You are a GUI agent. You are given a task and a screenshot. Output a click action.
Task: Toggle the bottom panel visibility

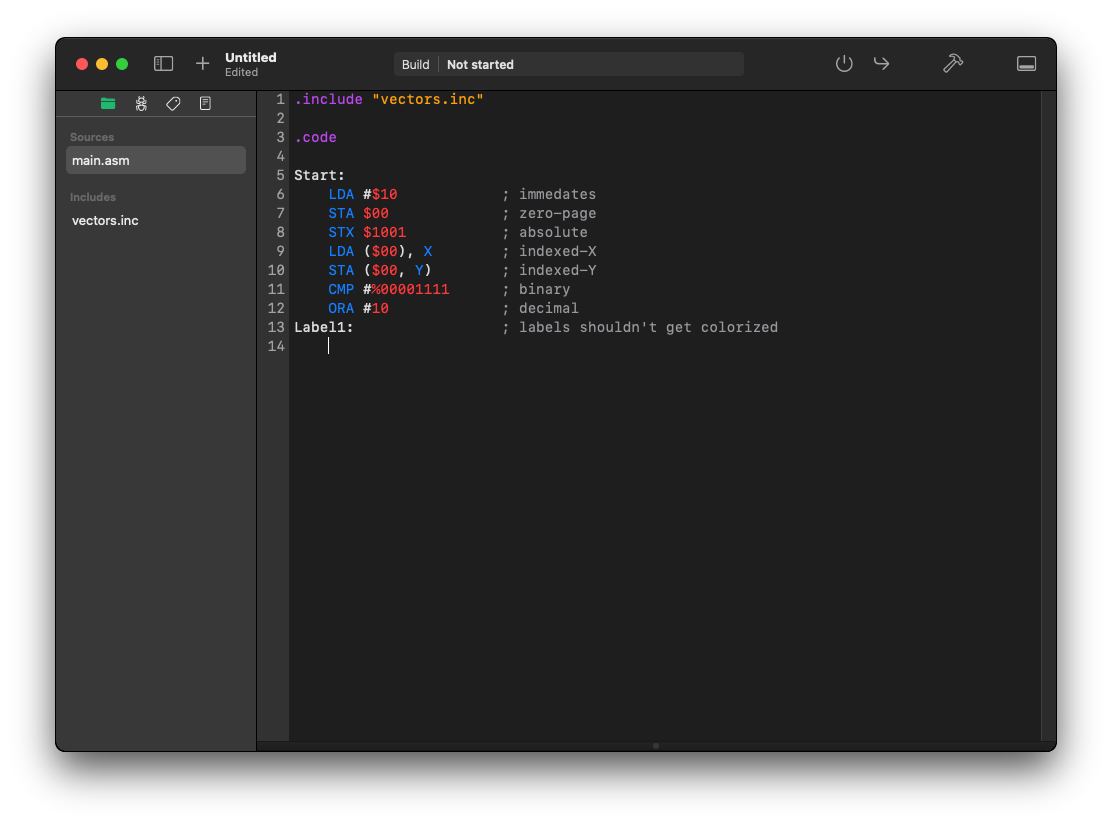tap(1026, 64)
